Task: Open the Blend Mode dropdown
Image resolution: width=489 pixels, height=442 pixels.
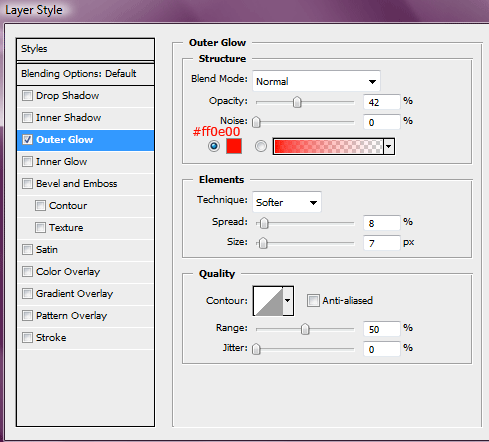Action: click(x=316, y=81)
